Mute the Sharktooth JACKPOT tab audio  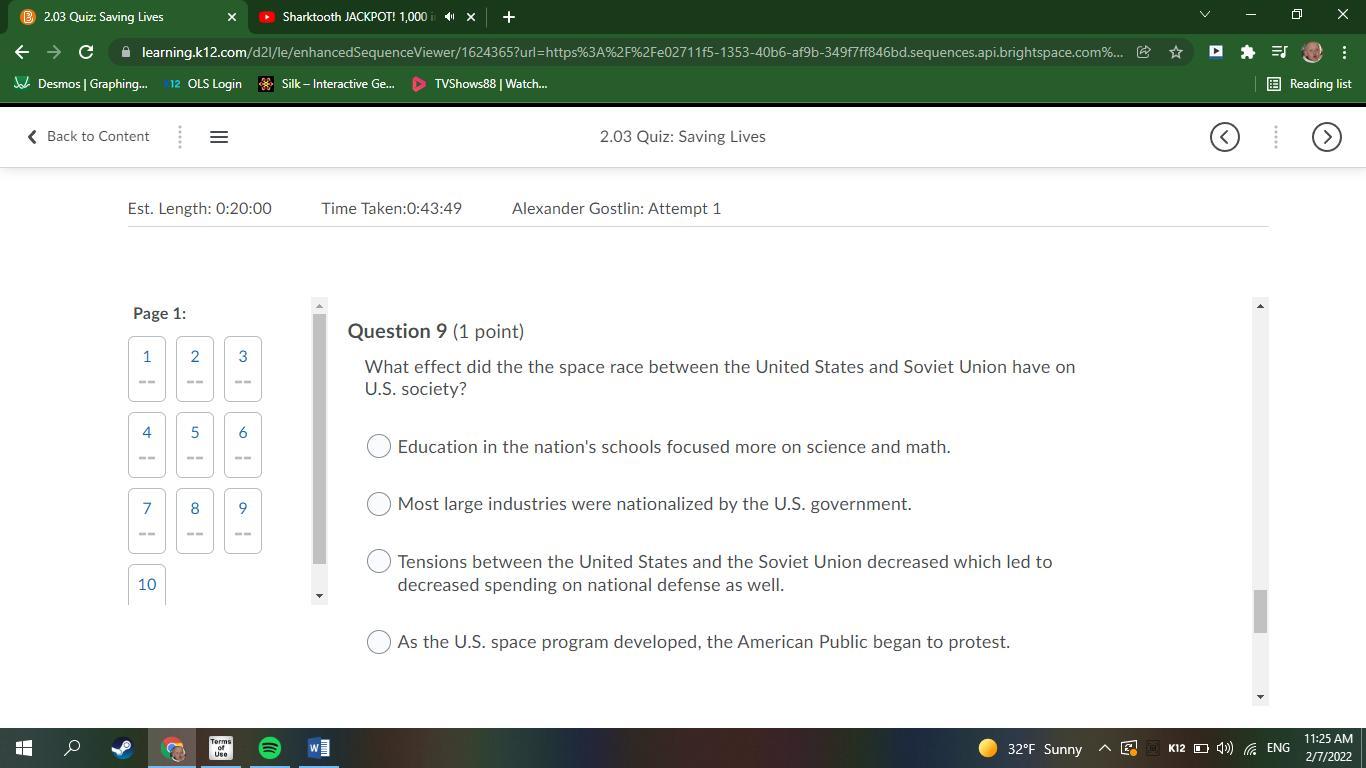click(449, 17)
